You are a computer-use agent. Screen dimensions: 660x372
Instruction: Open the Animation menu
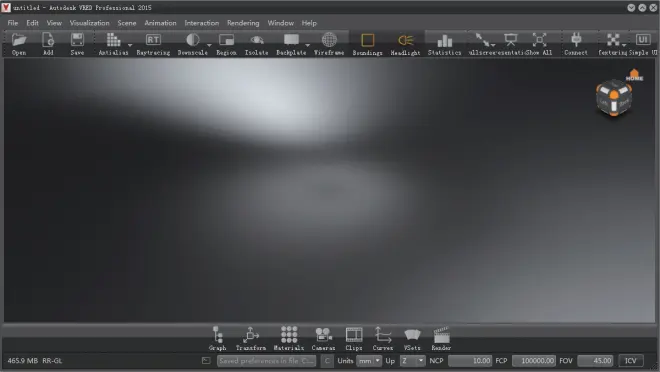point(160,23)
